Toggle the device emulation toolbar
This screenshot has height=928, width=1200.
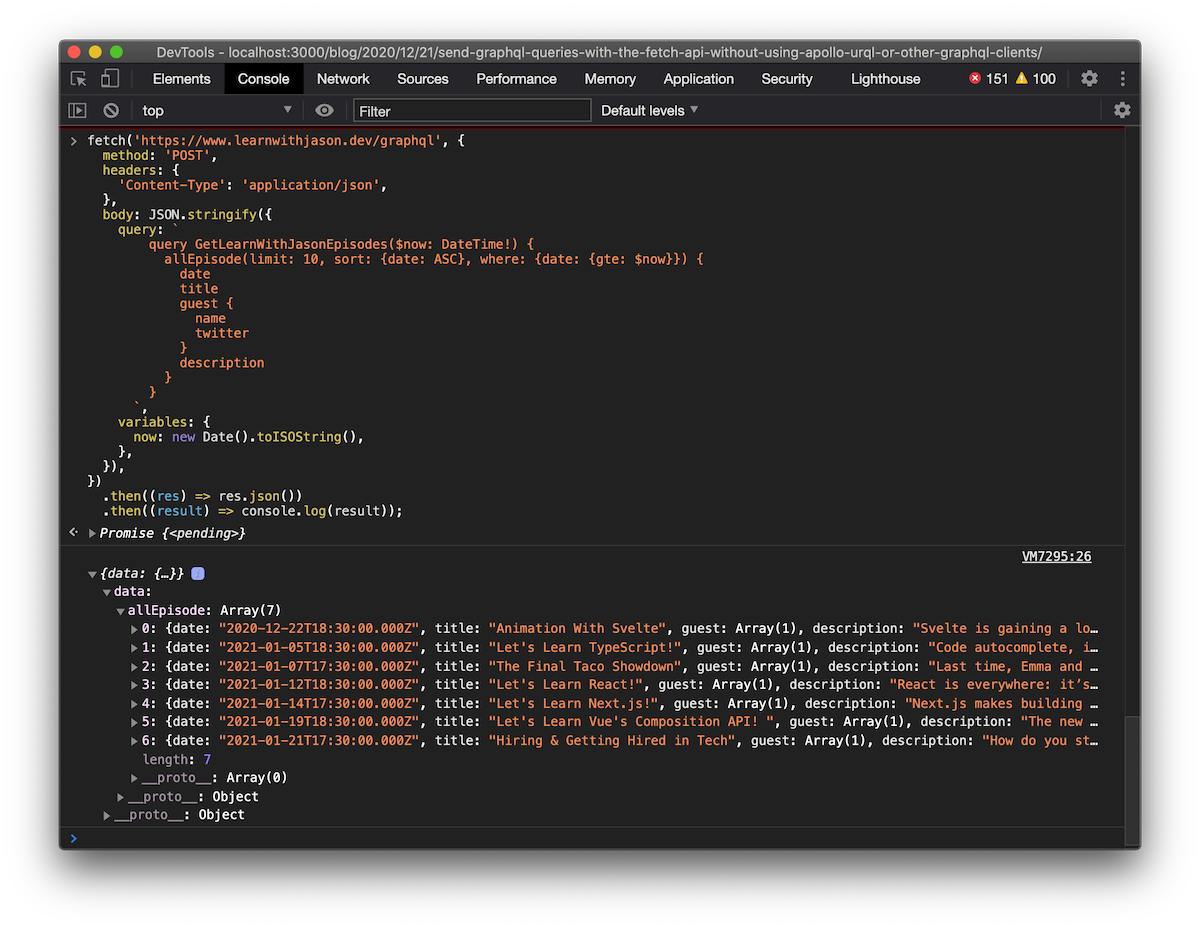pos(110,78)
